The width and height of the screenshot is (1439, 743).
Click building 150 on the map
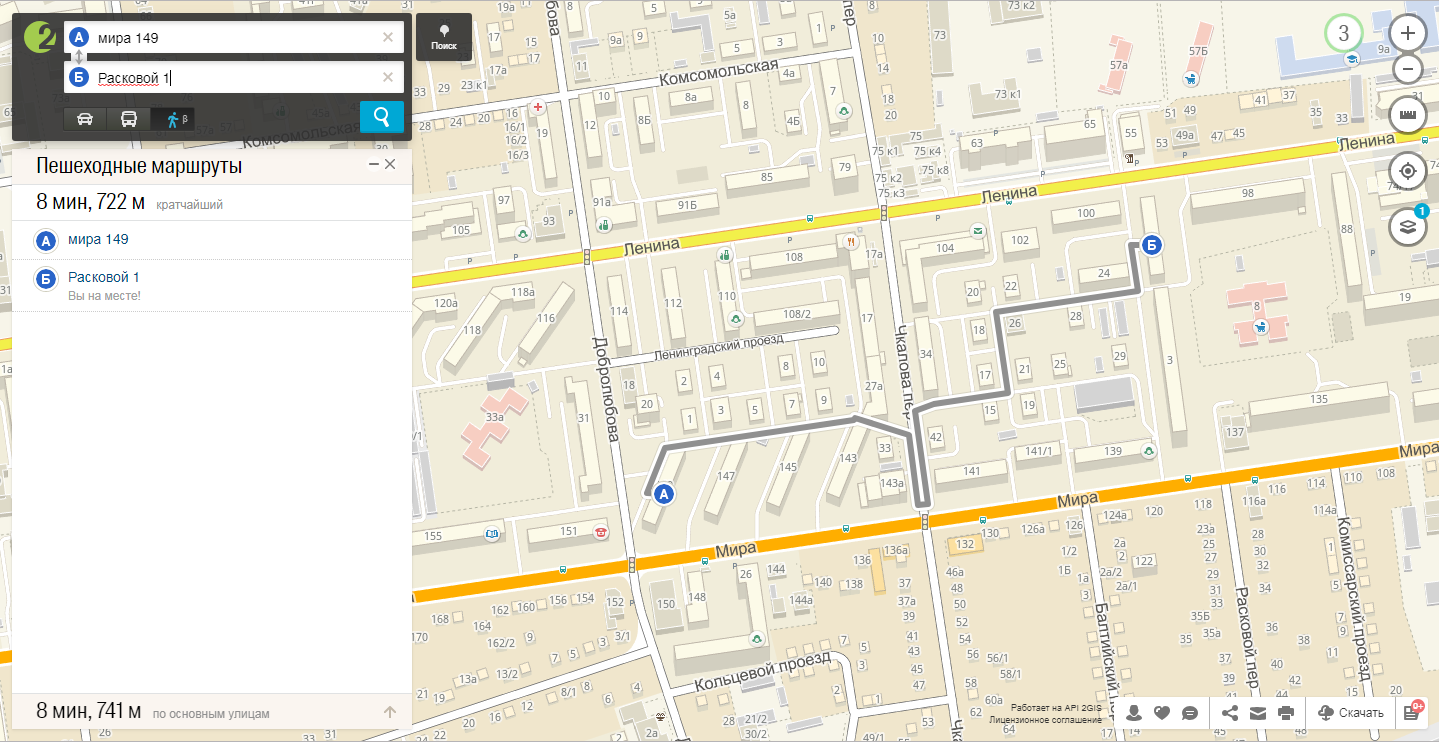pyautogui.click(x=665, y=604)
